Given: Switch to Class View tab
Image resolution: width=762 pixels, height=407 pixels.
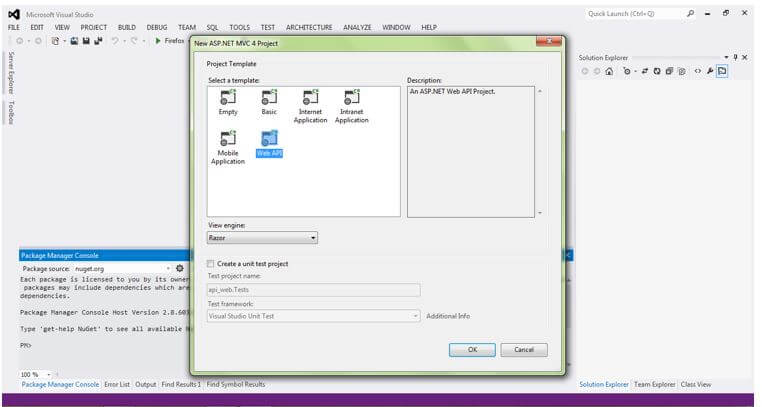Looking at the screenshot, I should (696, 384).
